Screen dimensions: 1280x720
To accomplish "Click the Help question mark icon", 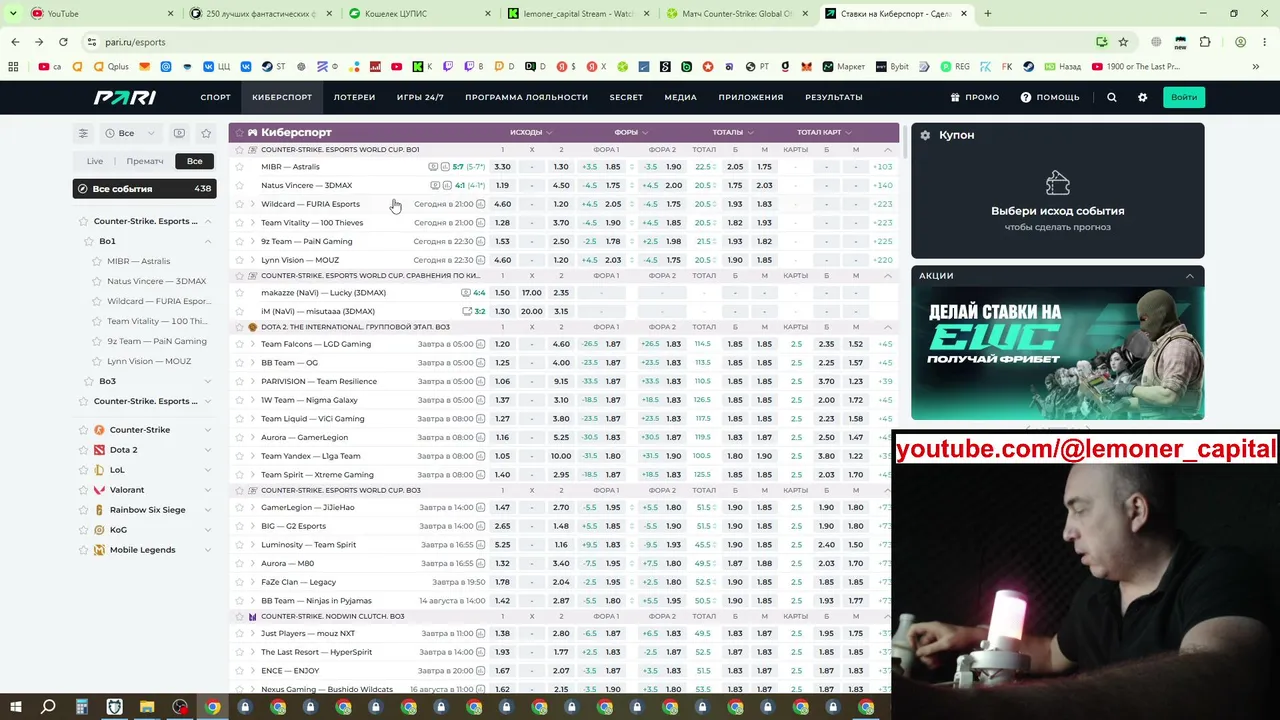I will [x=1025, y=97].
